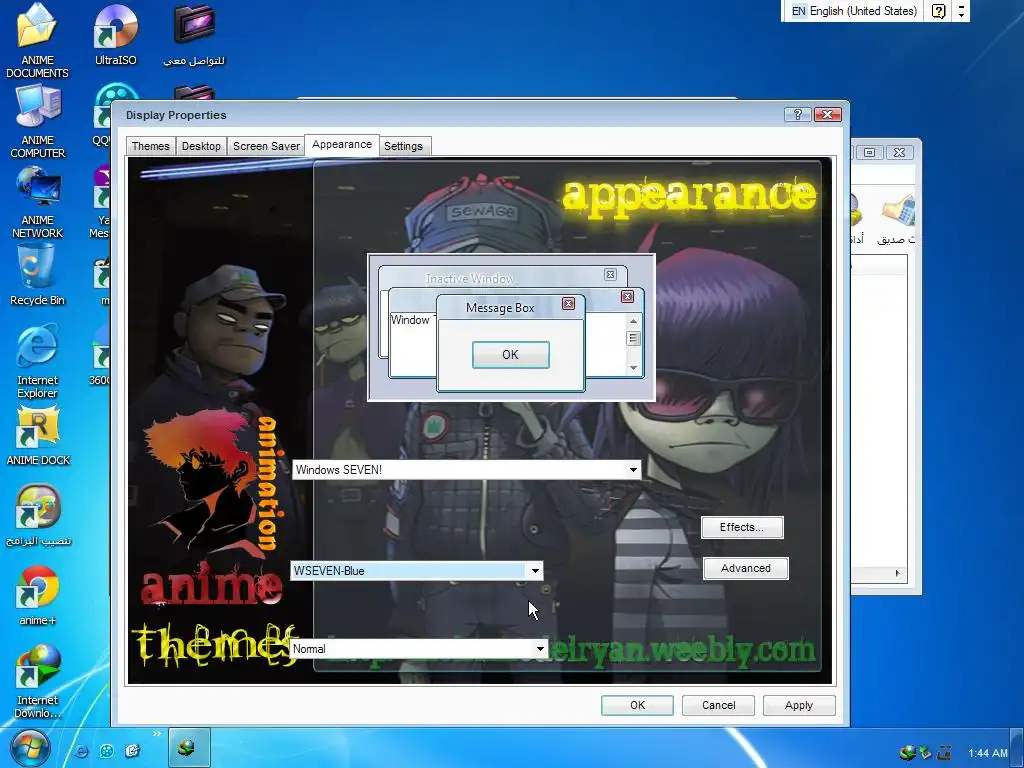Click the Inactive Window preview title
This screenshot has width=1024, height=768.
click(x=470, y=279)
